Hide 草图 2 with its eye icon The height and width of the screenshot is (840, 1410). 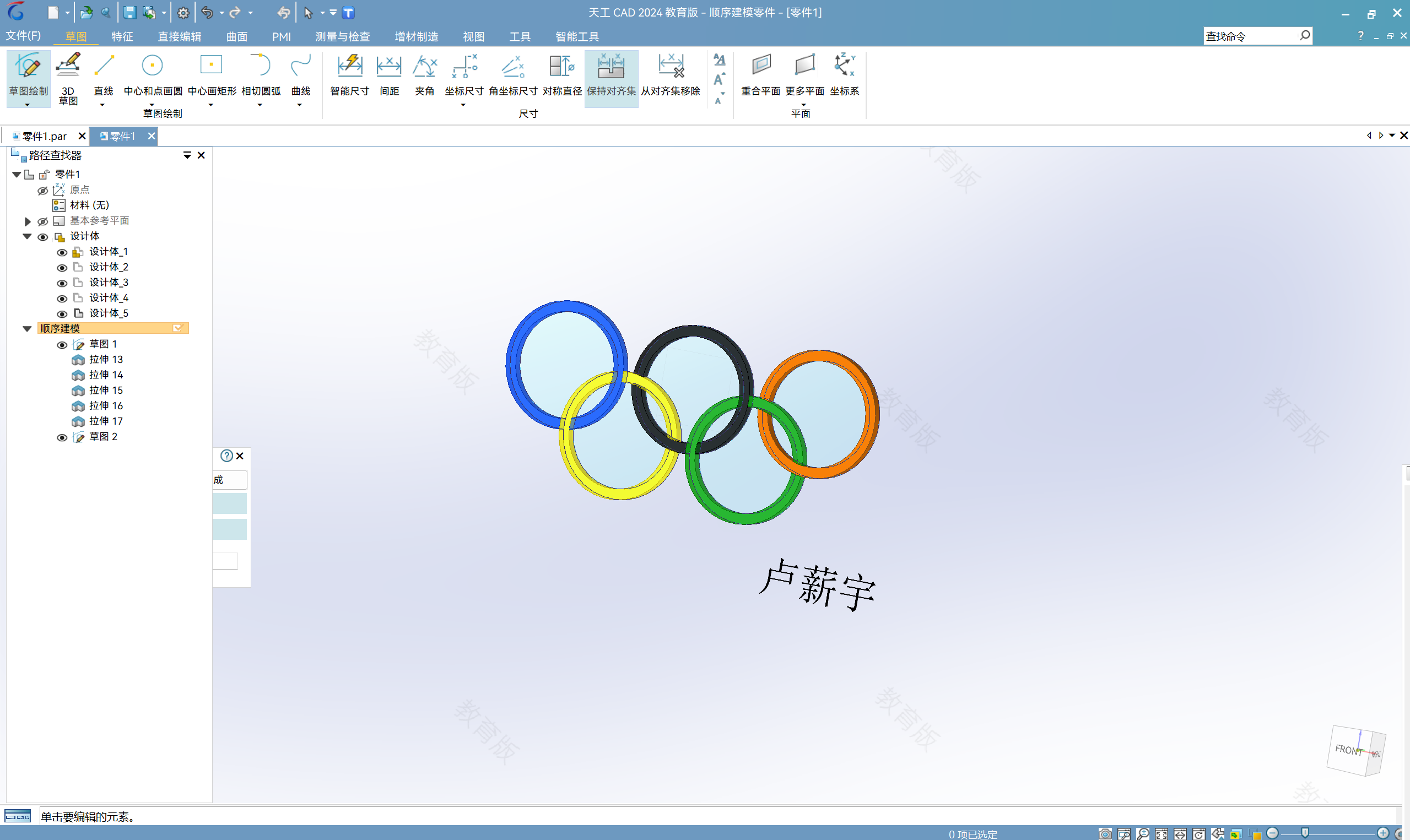[62, 437]
